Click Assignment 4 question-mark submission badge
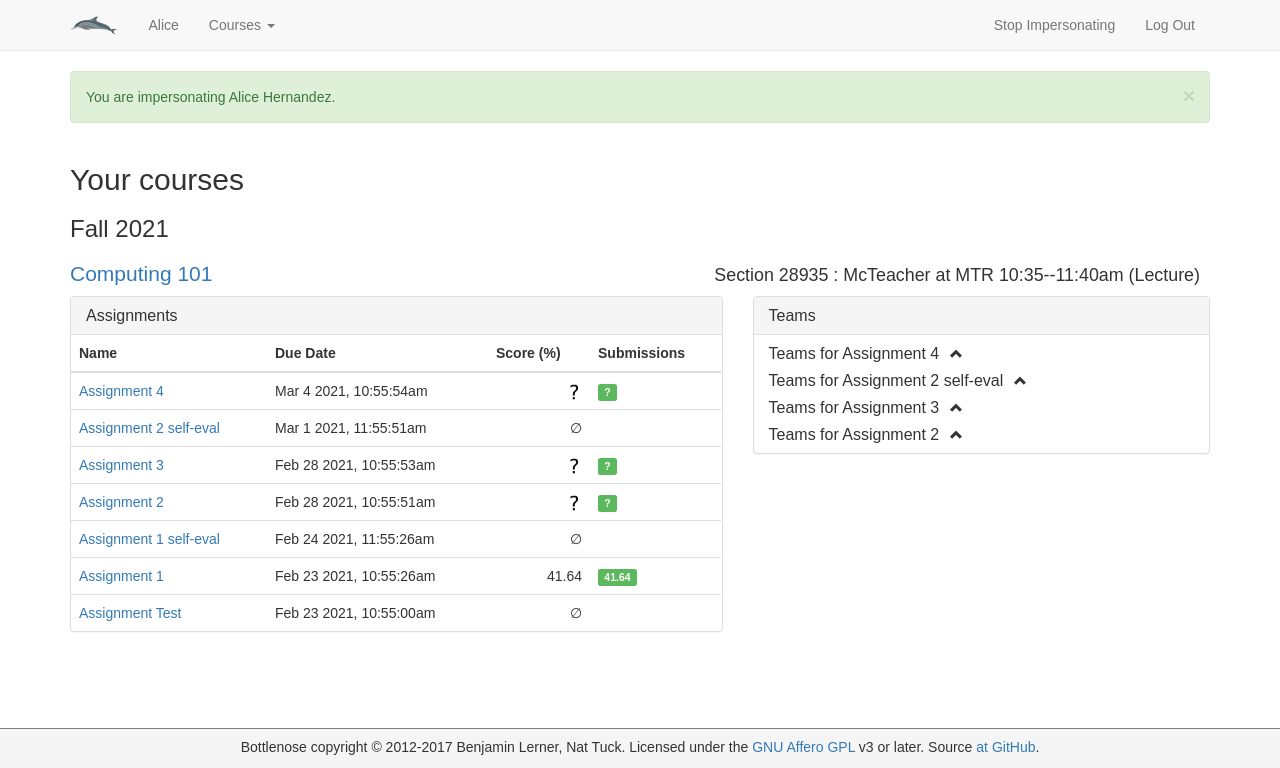 [x=607, y=393]
